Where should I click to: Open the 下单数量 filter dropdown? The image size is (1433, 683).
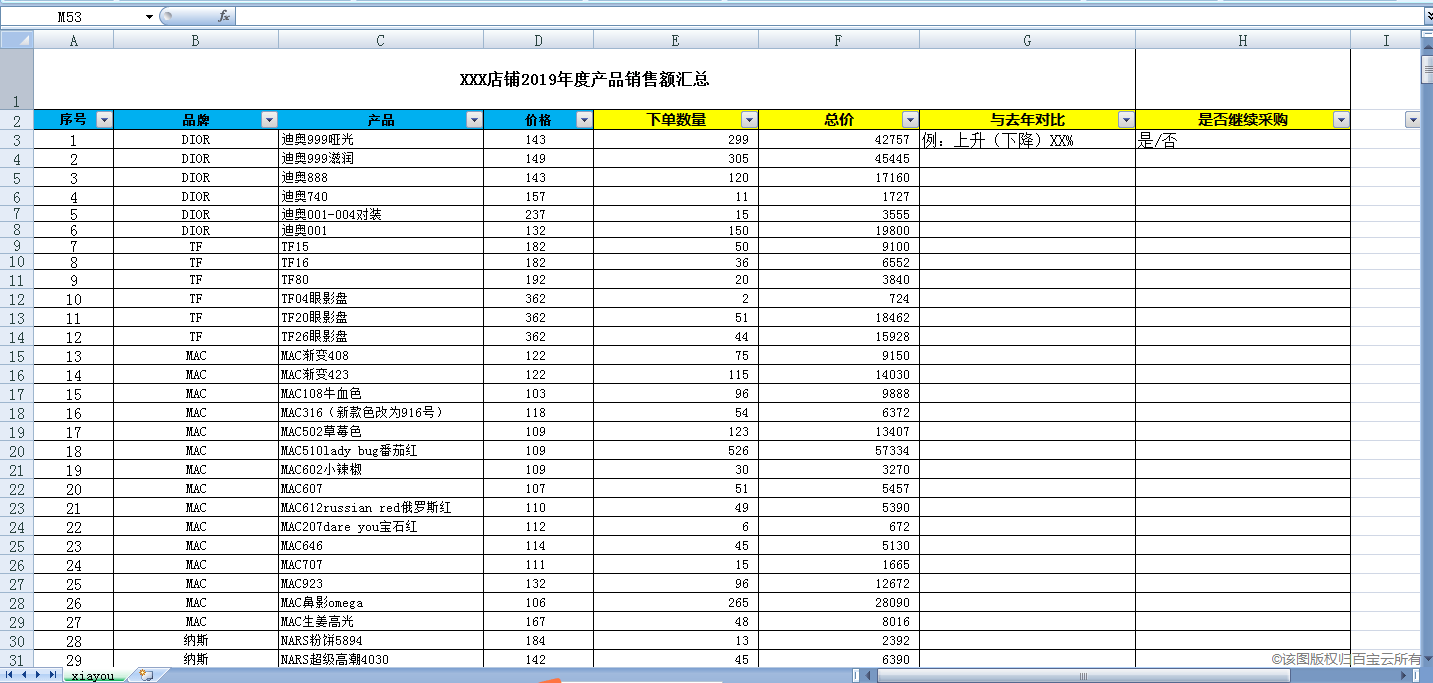(x=748, y=120)
